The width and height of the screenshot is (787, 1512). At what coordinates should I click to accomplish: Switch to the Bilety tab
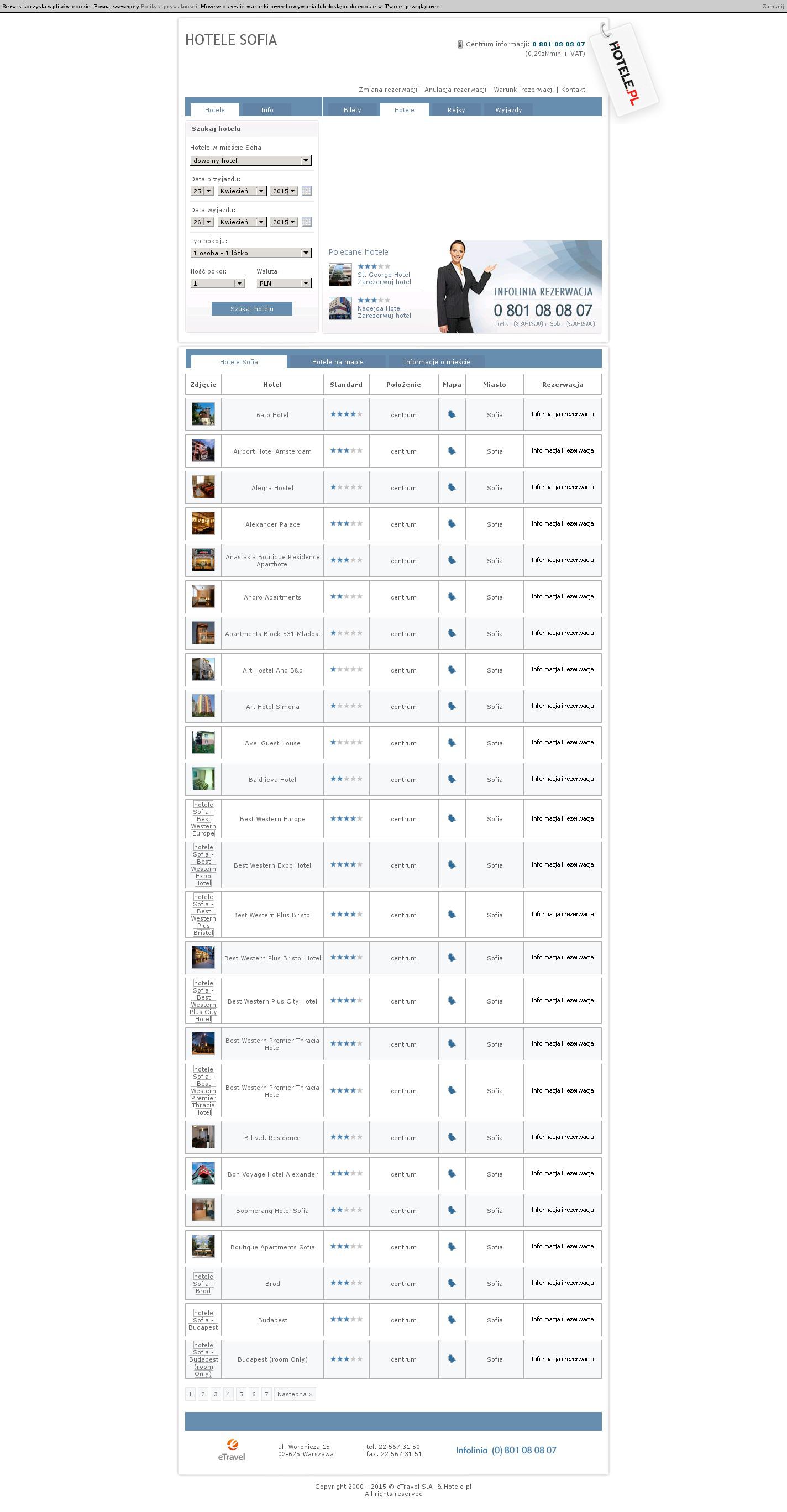[352, 111]
